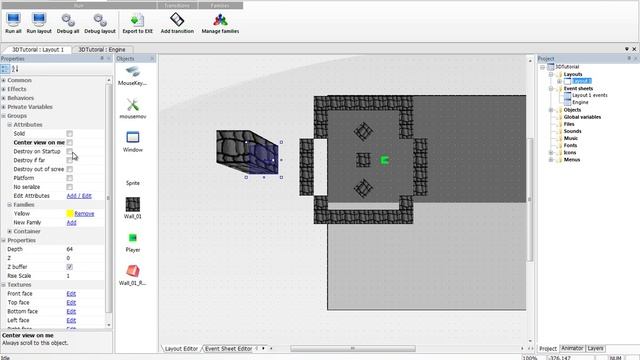Viewport: 640px width, 360px height.
Task: Expand the Effects property group
Action: pyautogui.click(x=4, y=89)
